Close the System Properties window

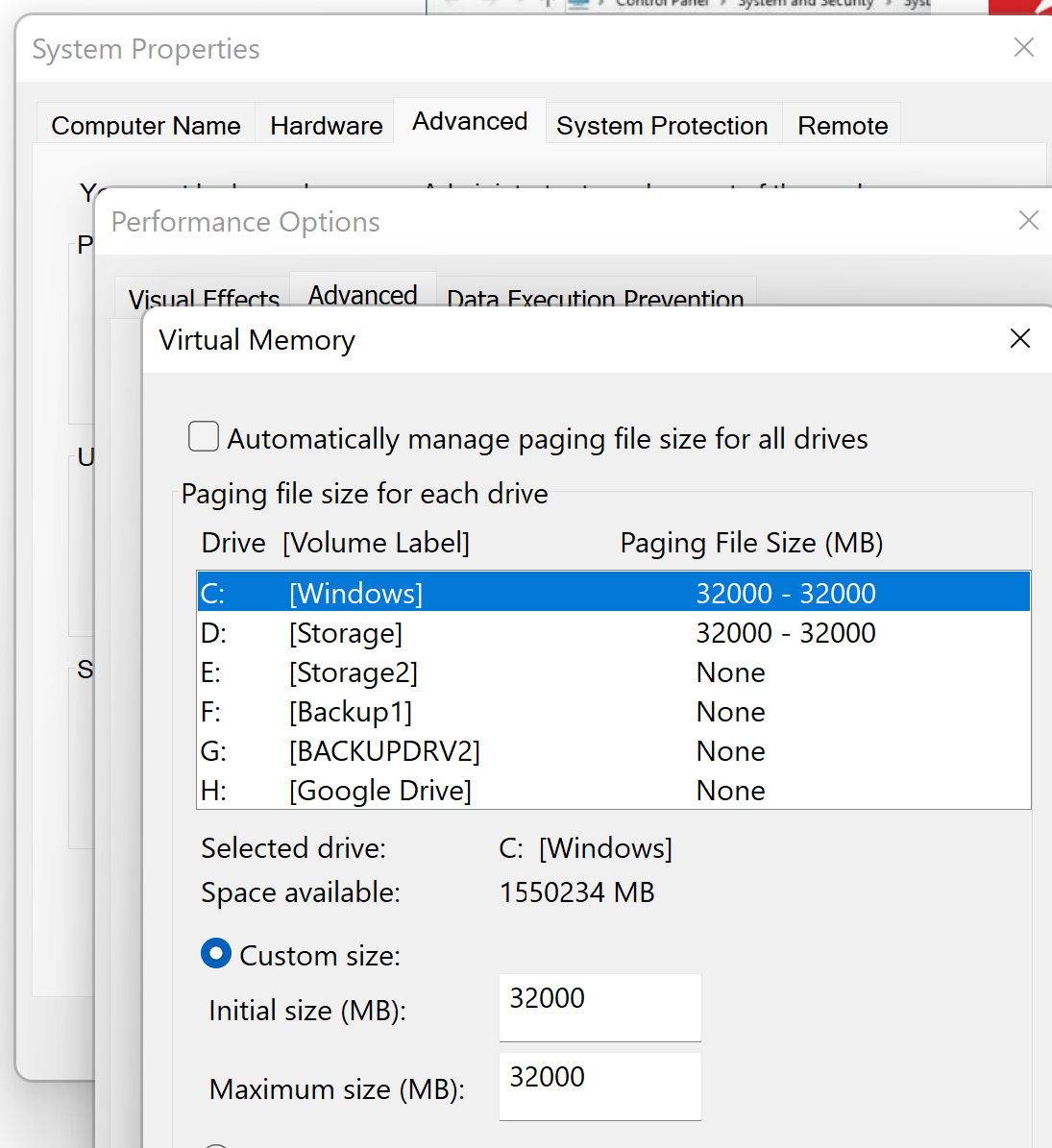(1023, 48)
